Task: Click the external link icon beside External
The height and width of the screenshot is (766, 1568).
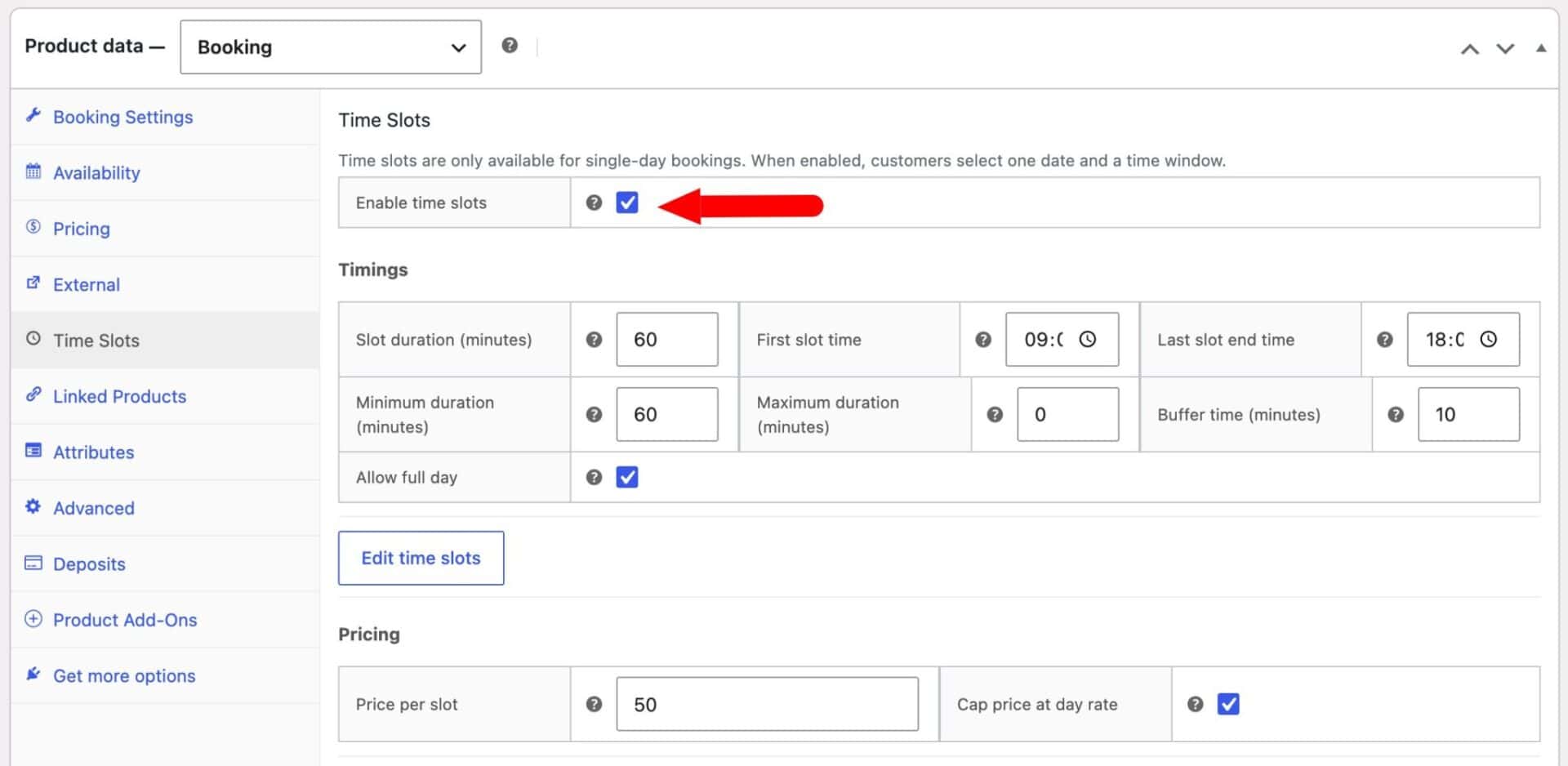Action: (x=33, y=283)
